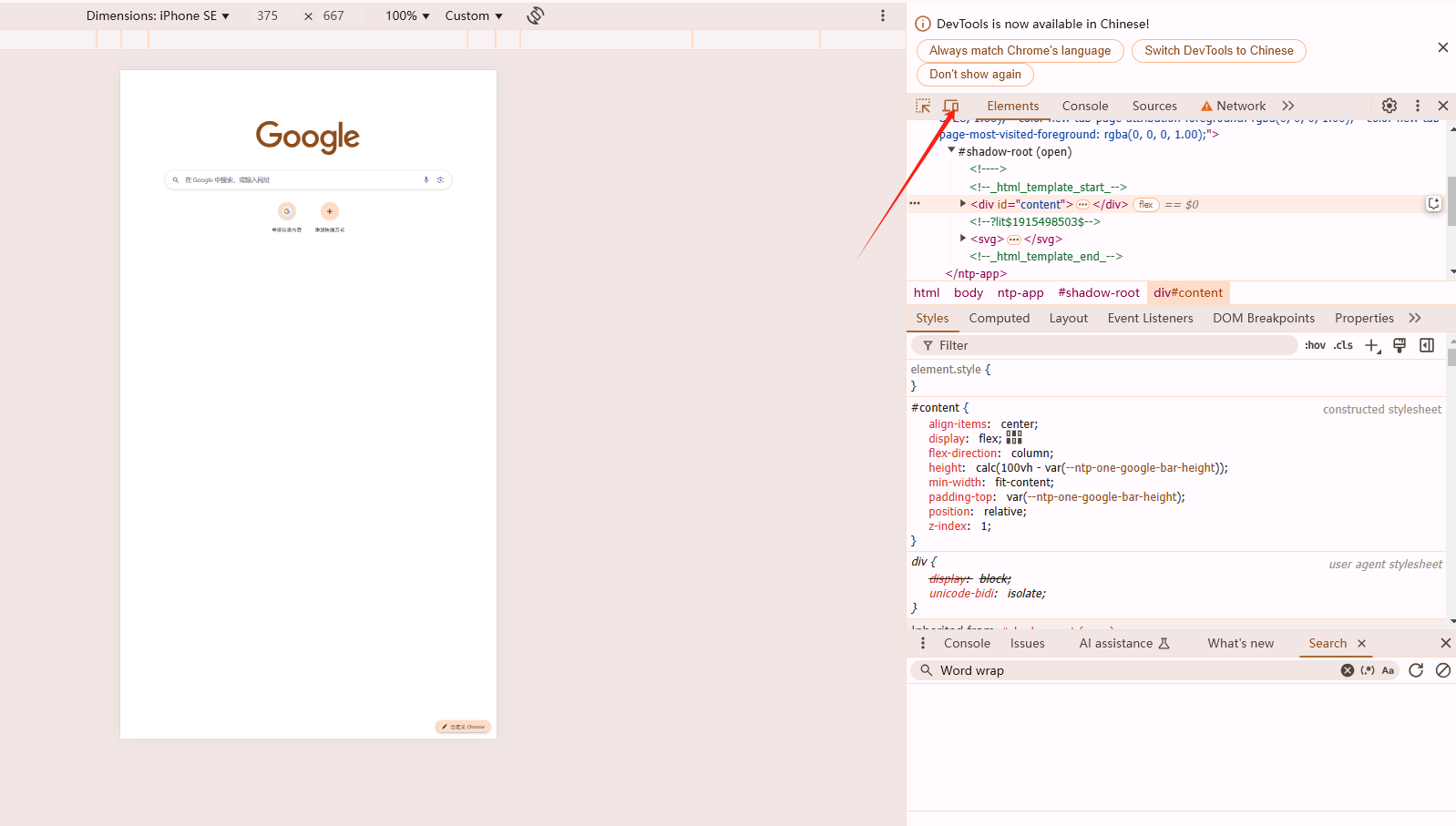
Task: Open device toolbar more options menu
Action: (882, 15)
